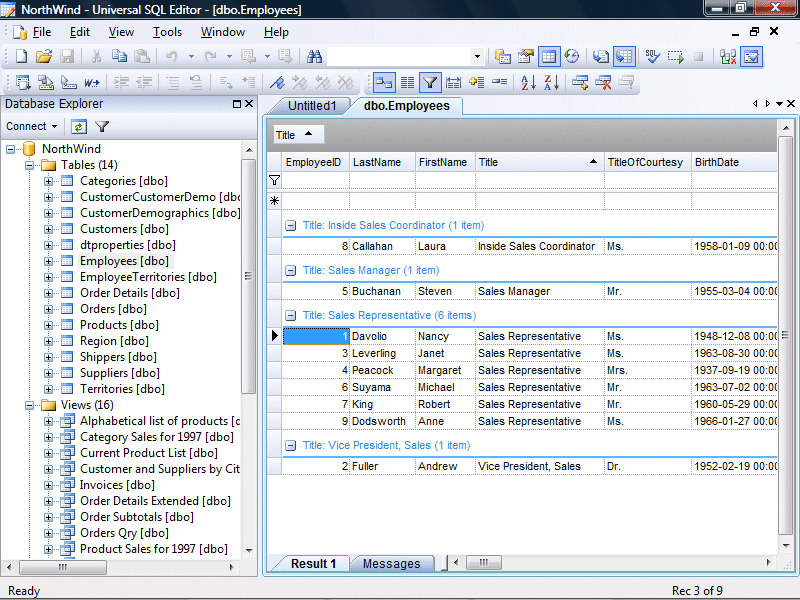This screenshot has height=600, width=800.
Task: Open the toolbar search box dropdown arrow
Action: 477,57
